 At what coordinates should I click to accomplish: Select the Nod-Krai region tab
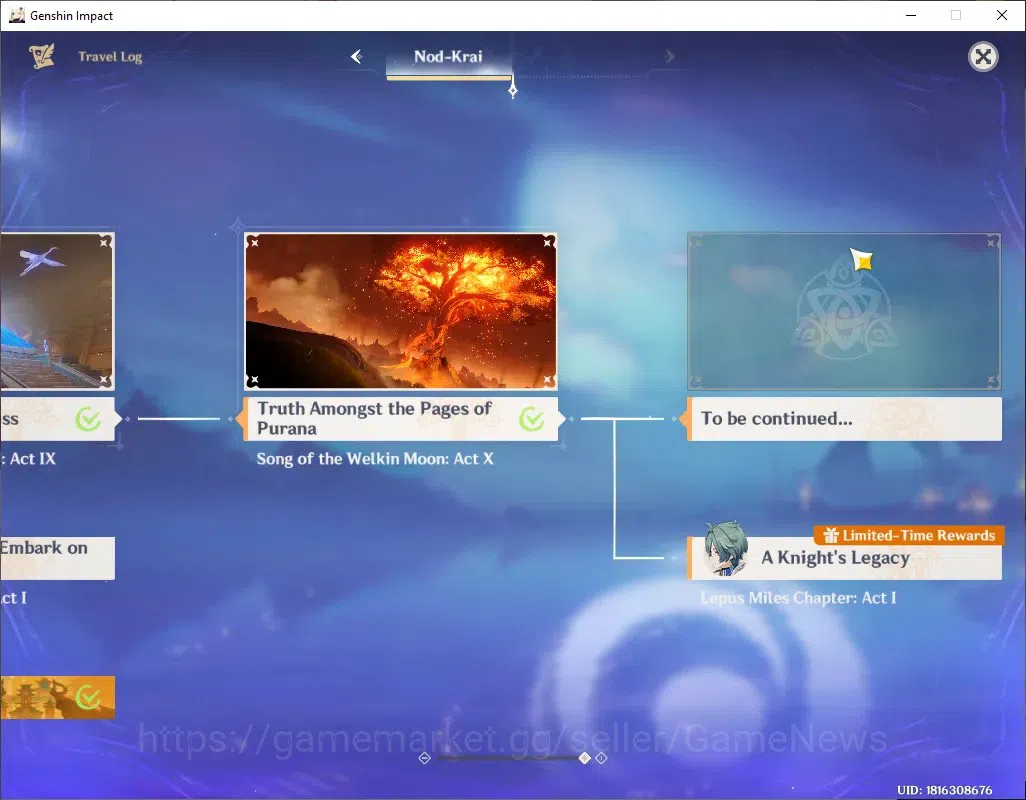click(x=448, y=58)
